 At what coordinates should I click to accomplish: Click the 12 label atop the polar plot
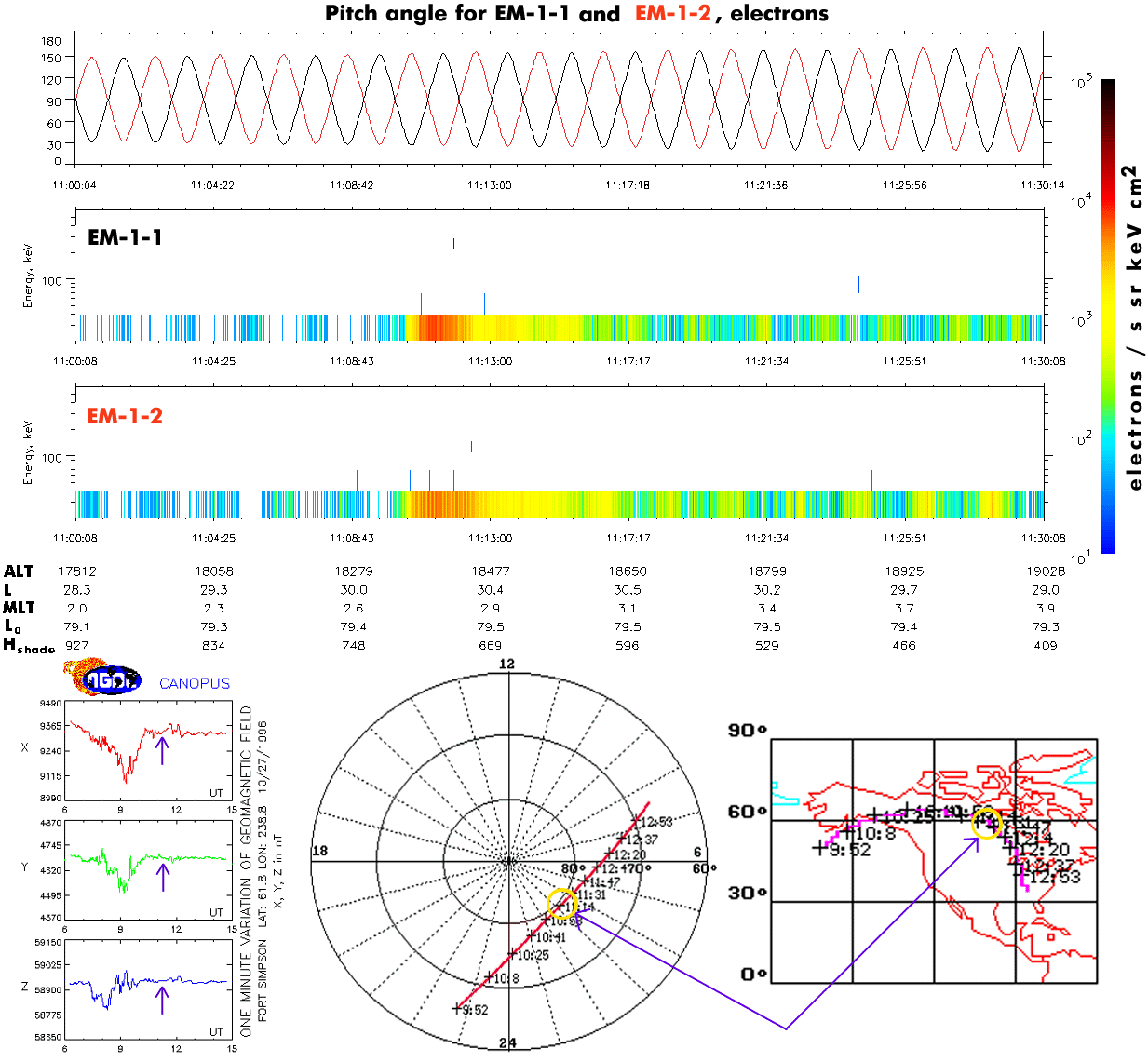pos(506,664)
